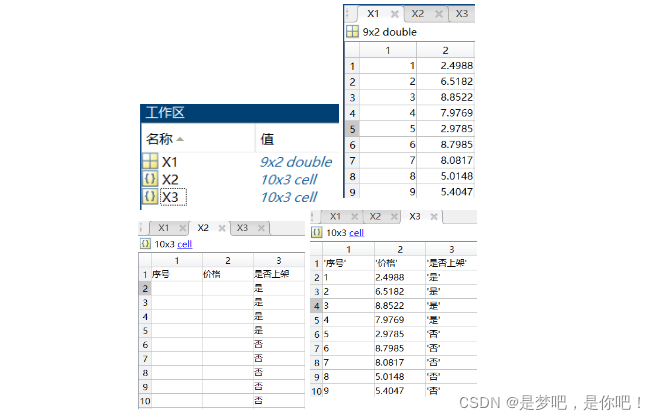Image resolution: width=655 pixels, height=420 pixels.
Task: Select X2 variable name in workspace
Action: click(170, 179)
